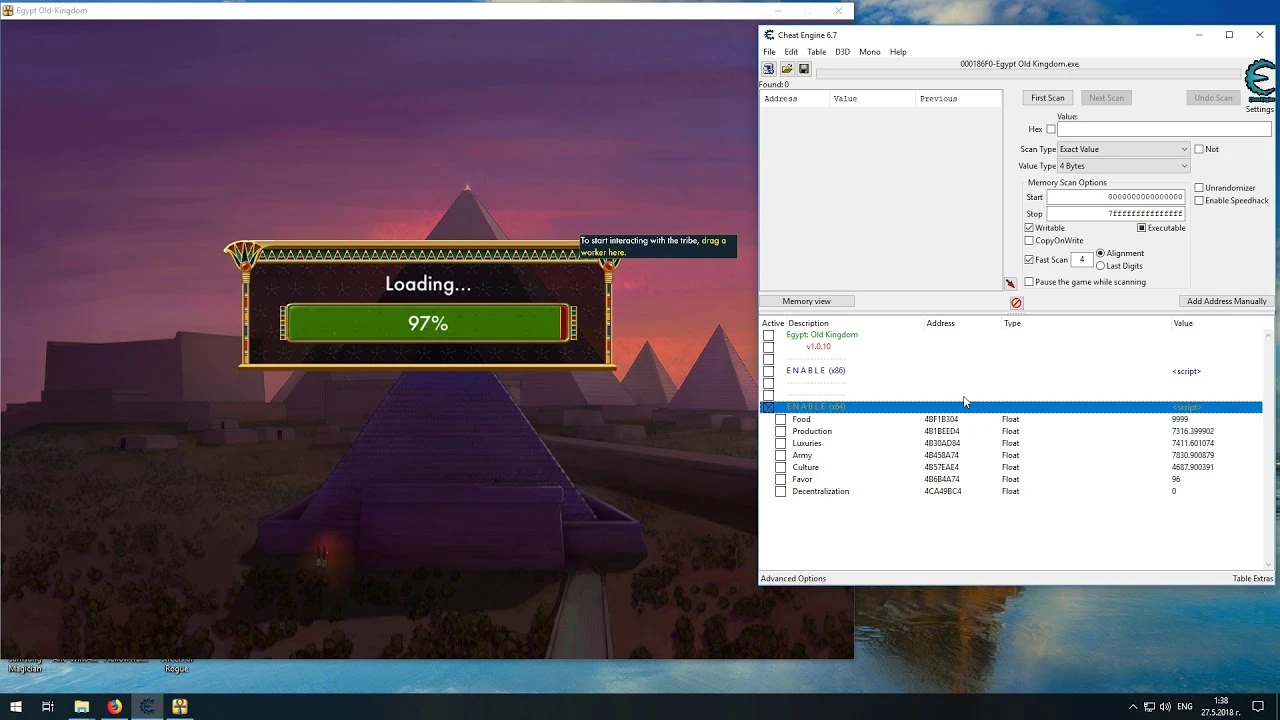1280x720 pixels.
Task: Disable the Writable memory scan option
Action: 1029,227
